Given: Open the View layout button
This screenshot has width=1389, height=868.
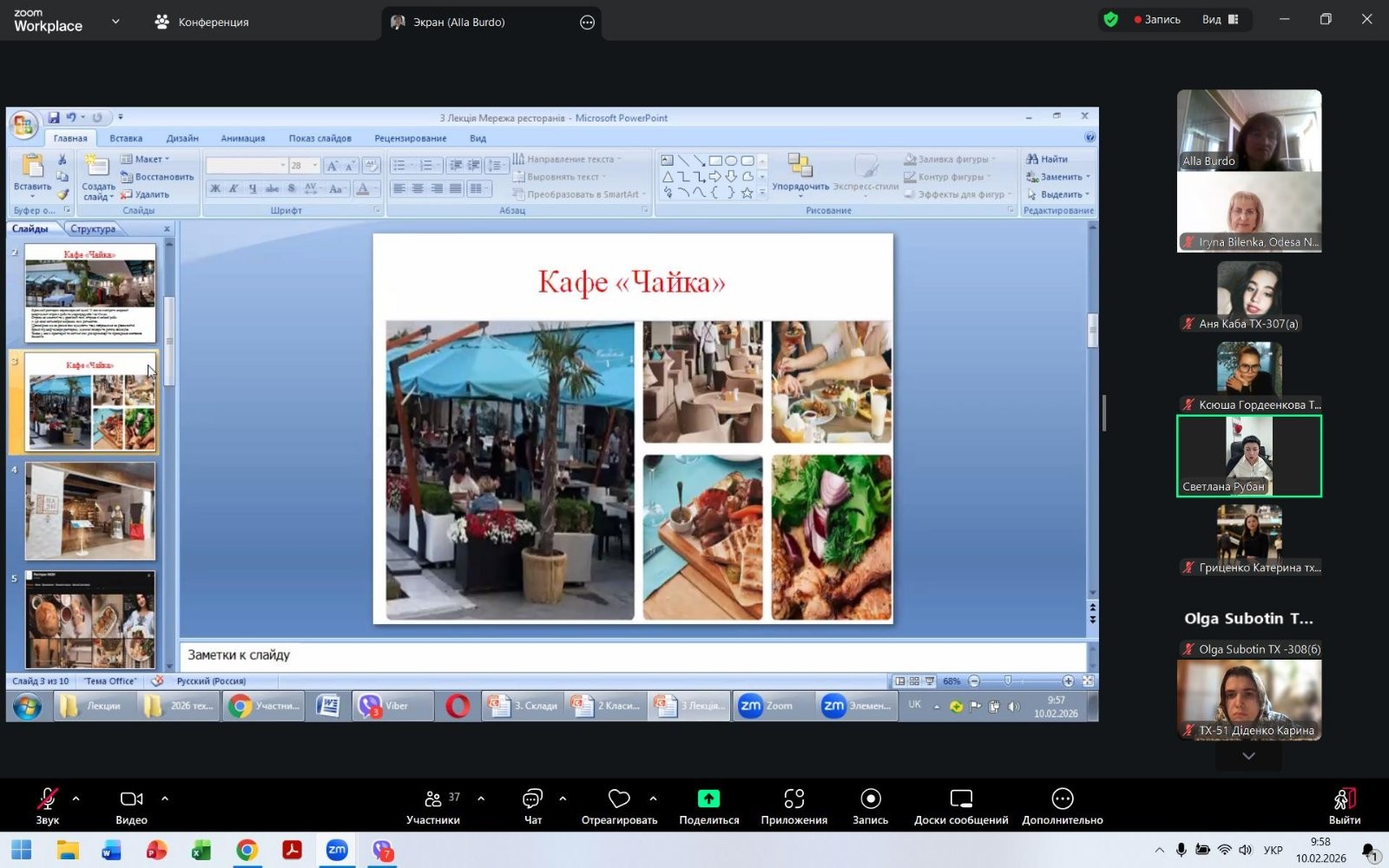Looking at the screenshot, I should [x=1220, y=19].
